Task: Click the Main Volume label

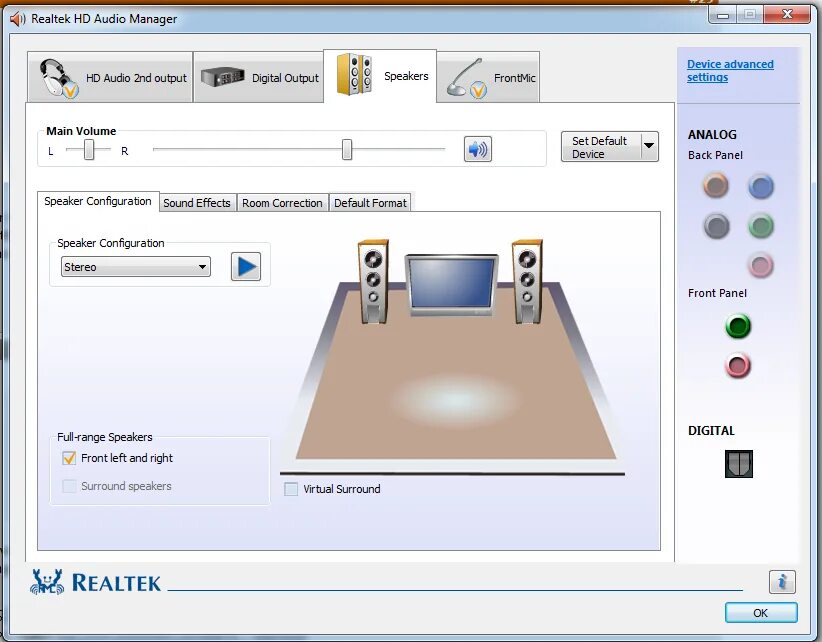Action: coord(81,131)
